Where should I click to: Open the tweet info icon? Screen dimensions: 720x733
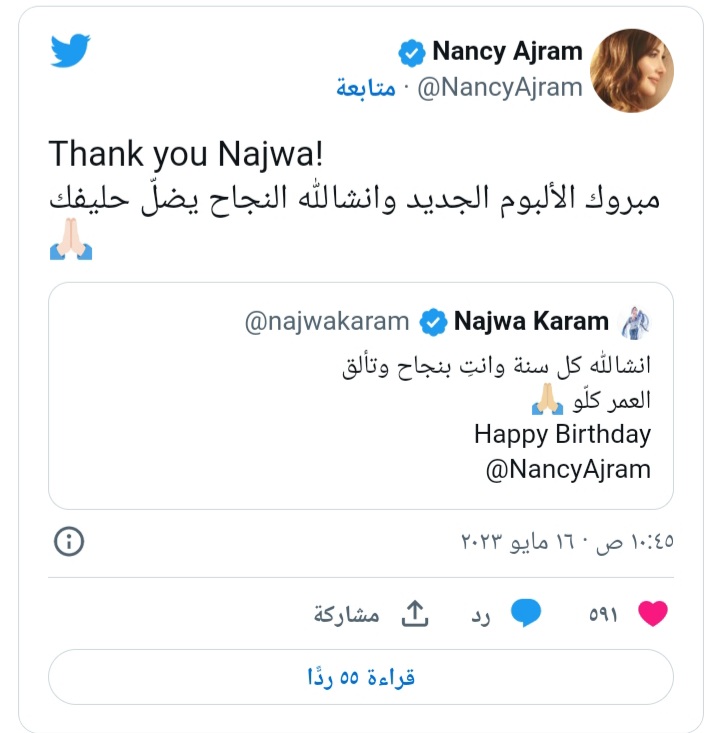point(69,542)
